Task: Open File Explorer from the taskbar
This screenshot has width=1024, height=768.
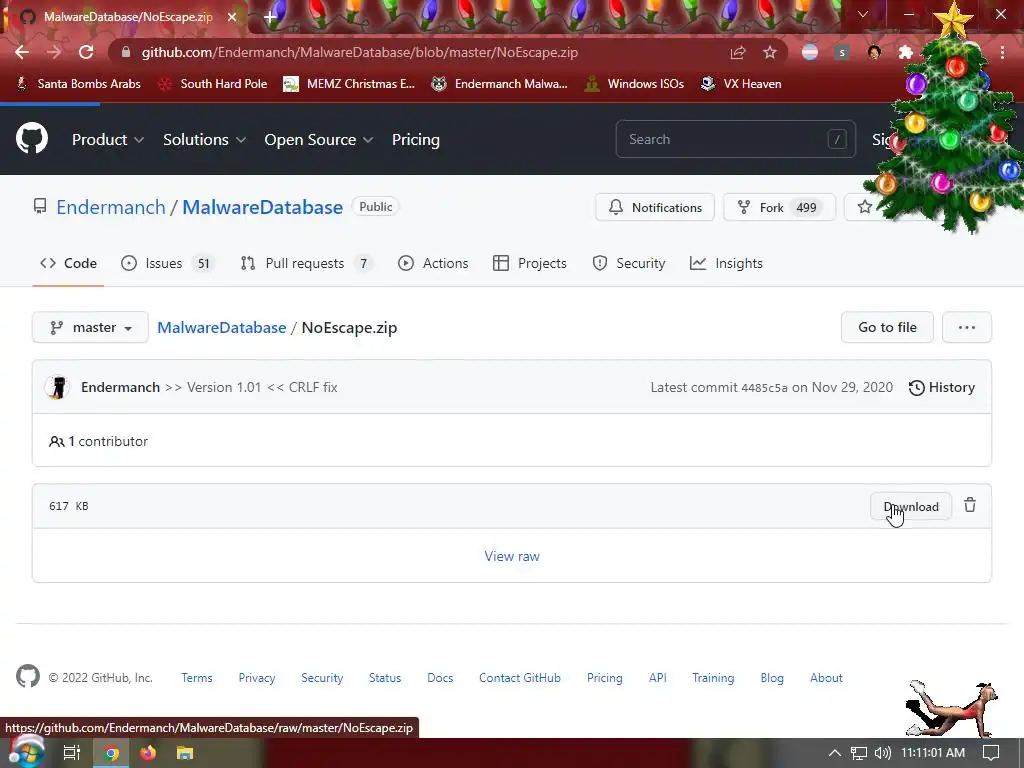Action: [185, 754]
